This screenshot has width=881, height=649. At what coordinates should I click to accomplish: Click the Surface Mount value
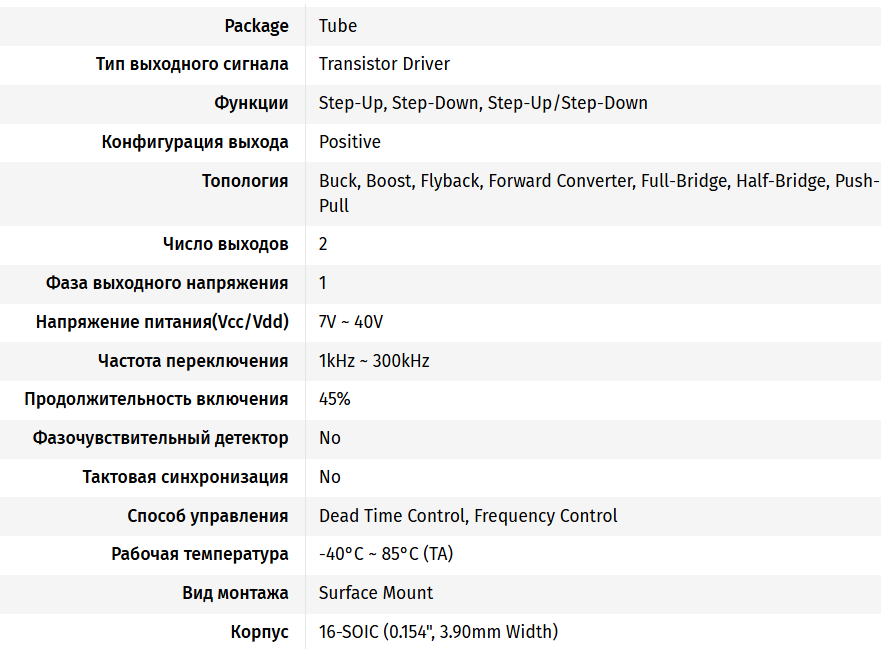[x=376, y=593]
